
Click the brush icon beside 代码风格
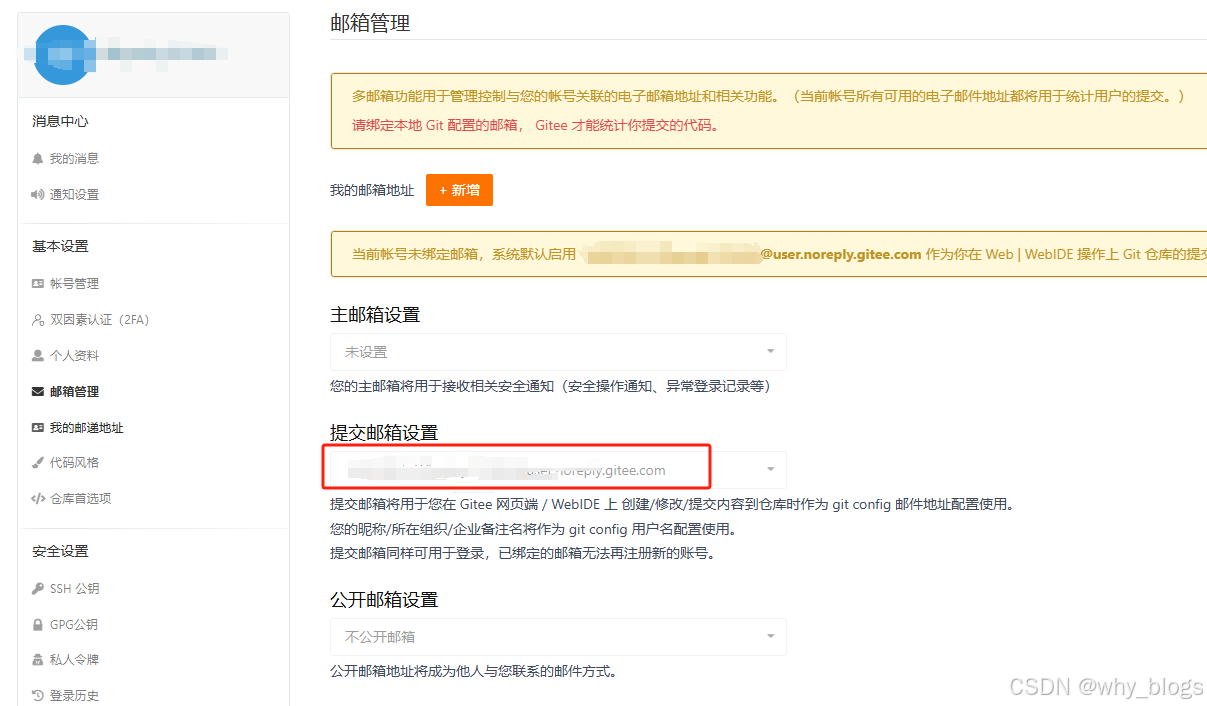38,463
